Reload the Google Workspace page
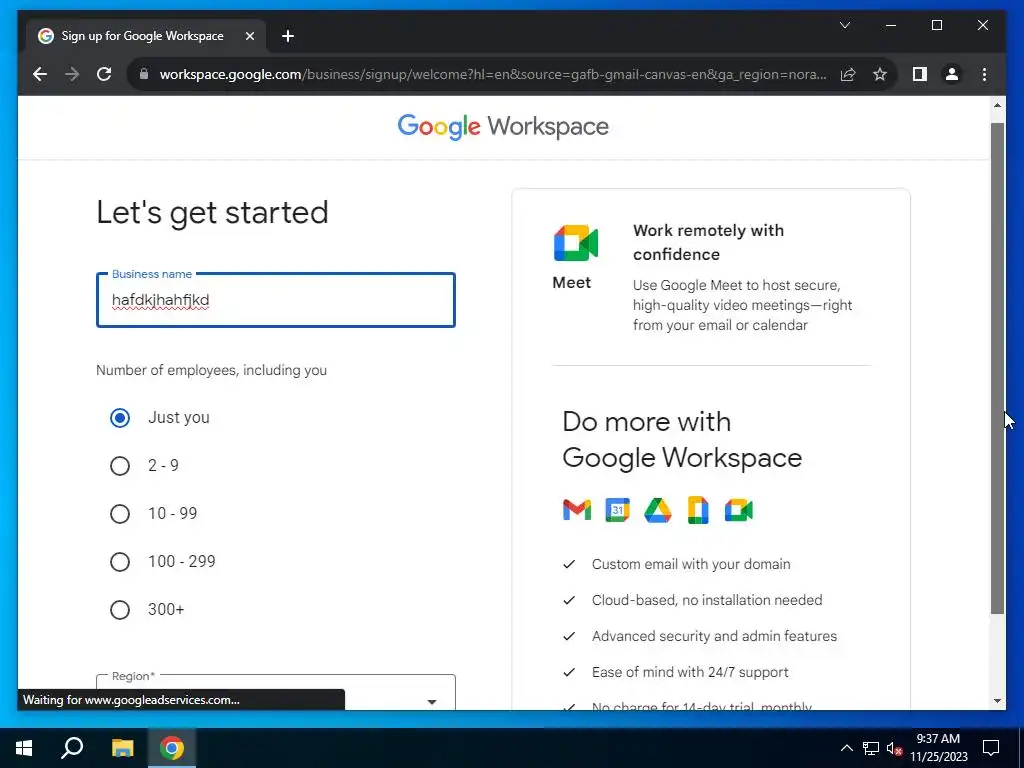Screen dimensions: 1024x768 [104, 74]
